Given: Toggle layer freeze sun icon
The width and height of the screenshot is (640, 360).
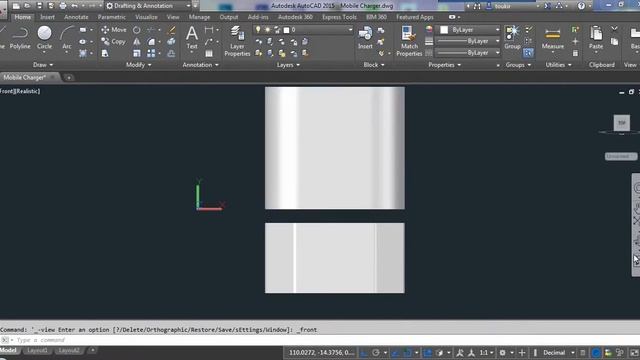Looking at the screenshot, I should tap(268, 30).
